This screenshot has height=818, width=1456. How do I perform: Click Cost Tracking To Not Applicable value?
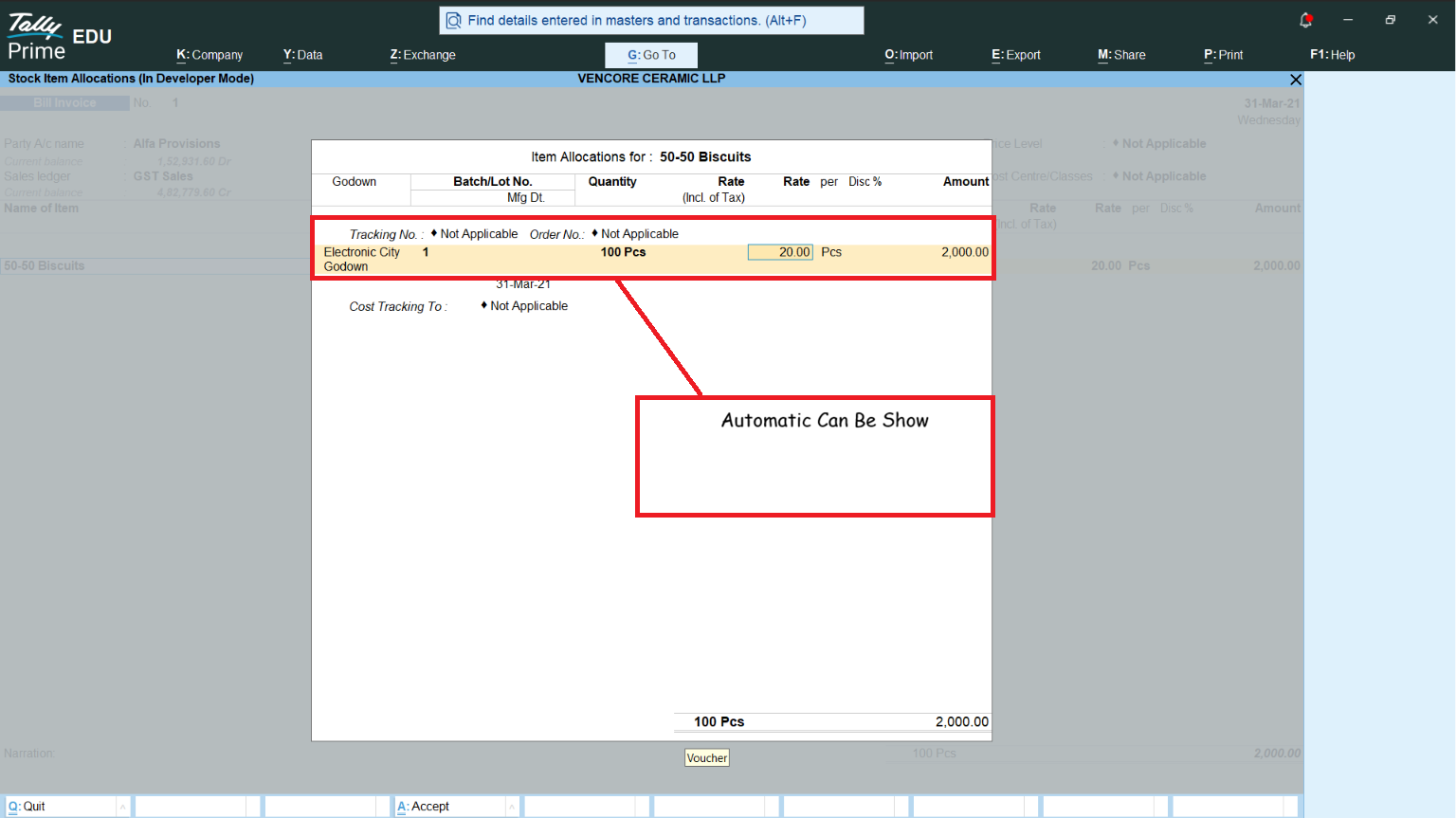529,306
